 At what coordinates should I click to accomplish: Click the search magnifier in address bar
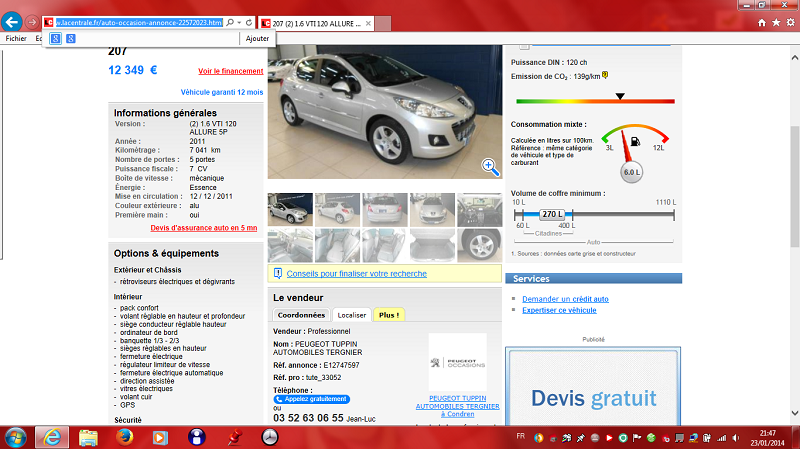click(230, 22)
